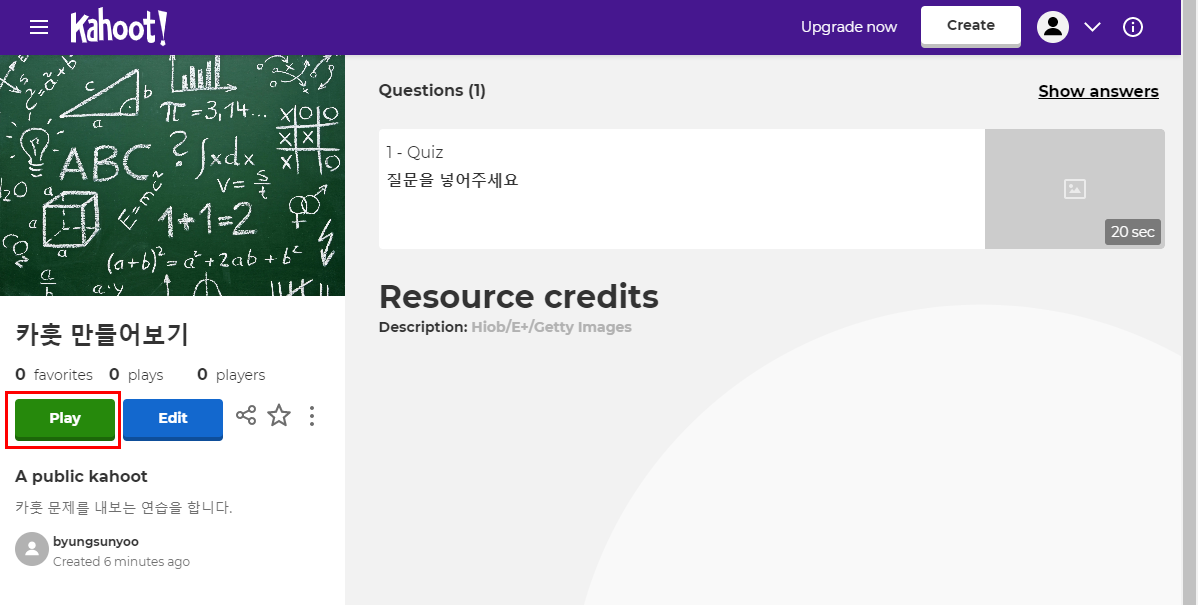
Task: Click the Create button
Action: 970,26
